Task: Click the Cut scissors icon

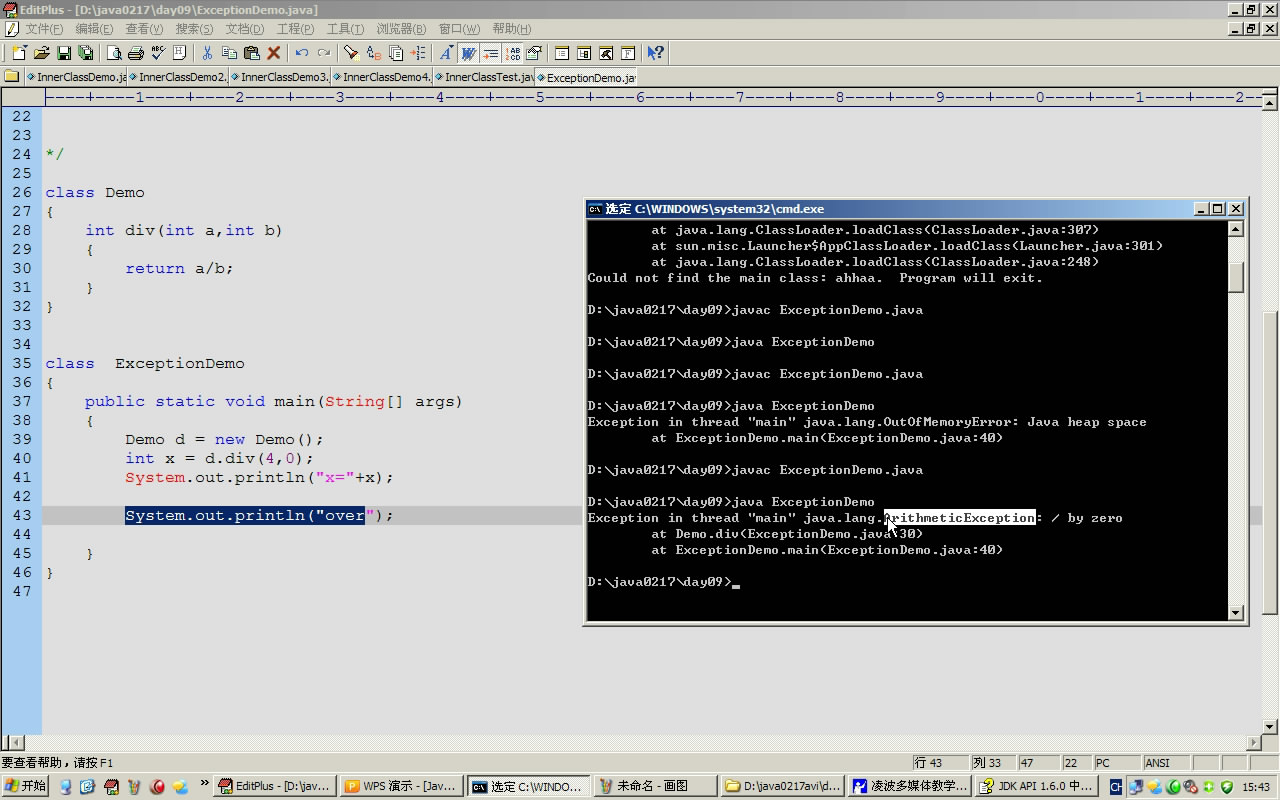Action: pos(207,53)
